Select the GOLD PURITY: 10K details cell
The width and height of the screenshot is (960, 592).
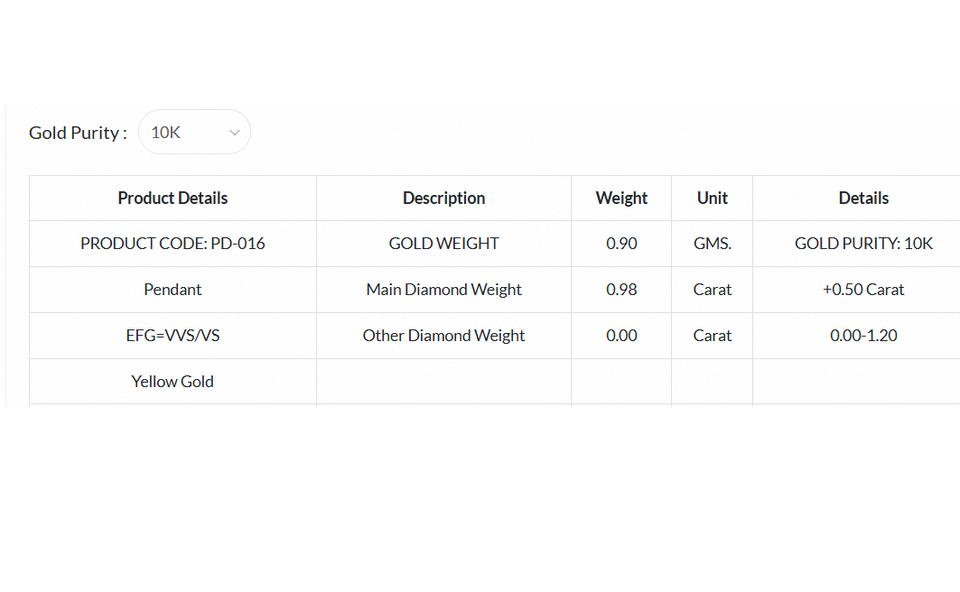[x=863, y=243]
